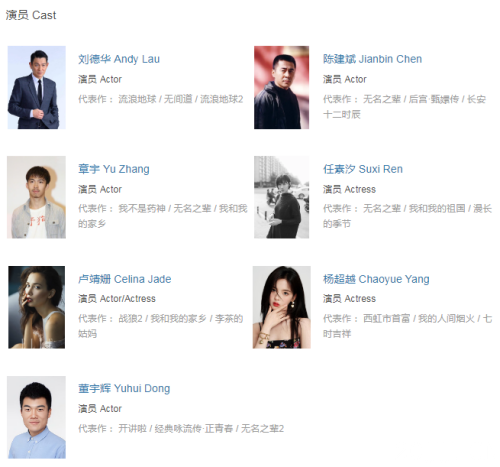The height and width of the screenshot is (467, 500).
Task: Open Jianbin Chen's portrait thumbnail
Action: (281, 87)
